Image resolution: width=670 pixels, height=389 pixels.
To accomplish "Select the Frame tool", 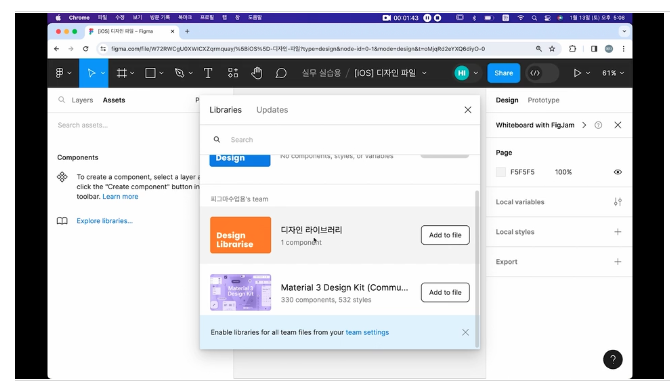I will 122,73.
